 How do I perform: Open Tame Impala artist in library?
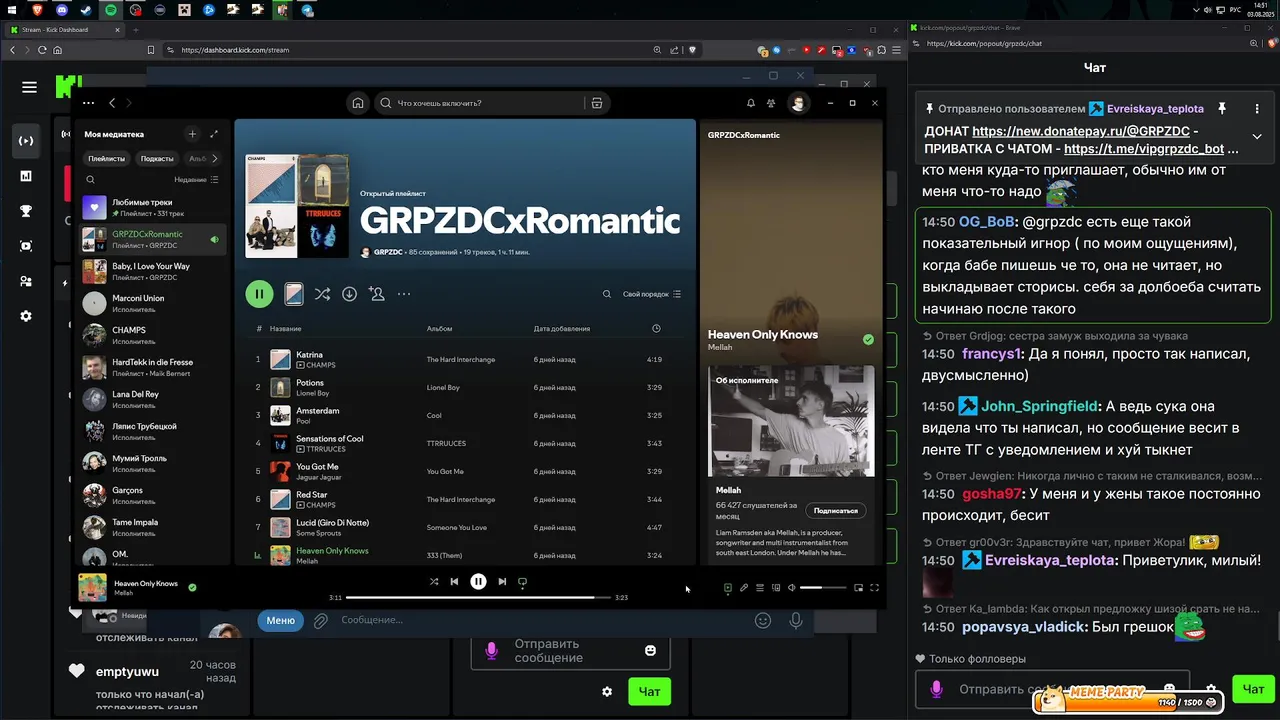(x=153, y=527)
